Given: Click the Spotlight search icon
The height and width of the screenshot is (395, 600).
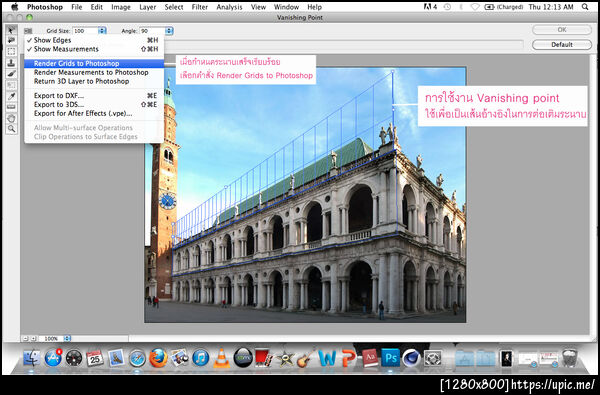Looking at the screenshot, I should (585, 7).
